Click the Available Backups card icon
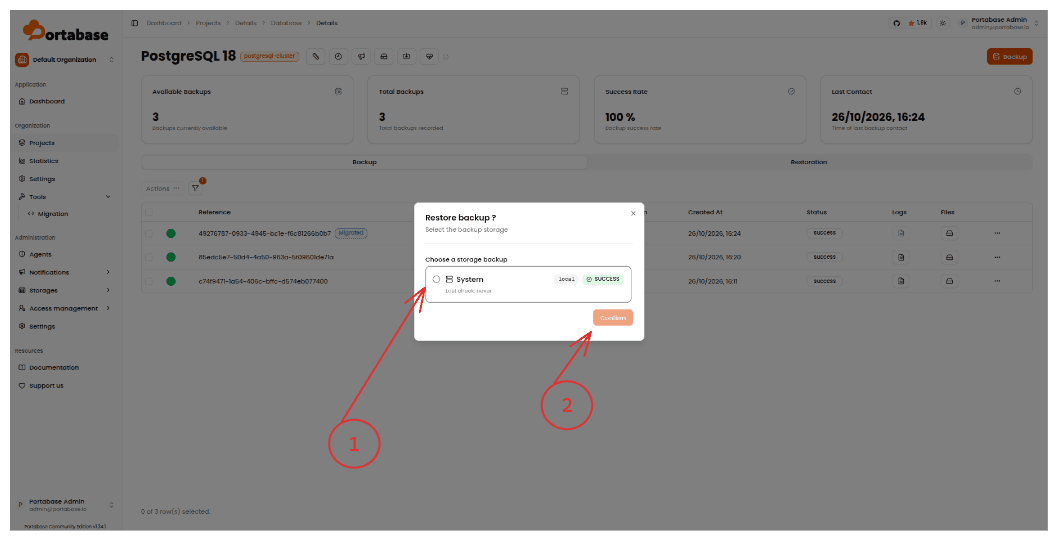The width and height of the screenshot is (1057, 540). (338, 91)
